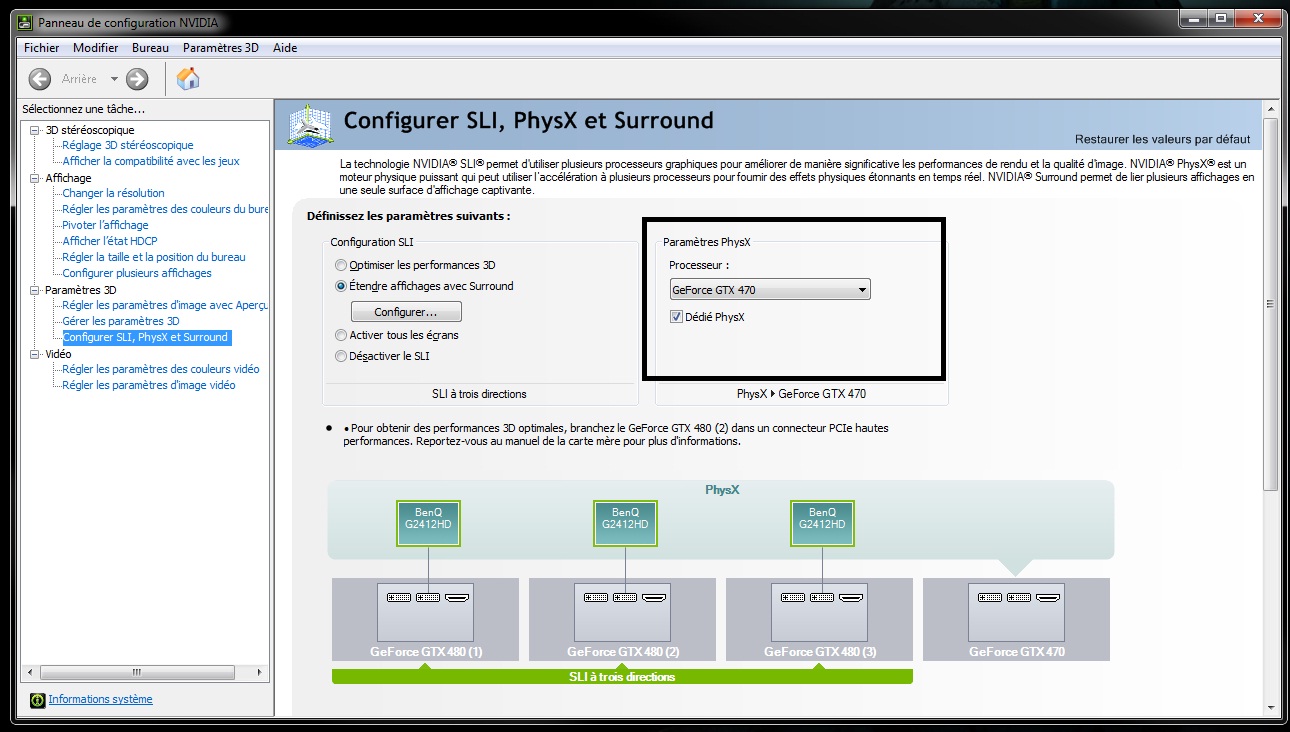The image size is (1290, 732).
Task: Open Afficher la compatibilité avec les jeux
Action: (x=151, y=161)
